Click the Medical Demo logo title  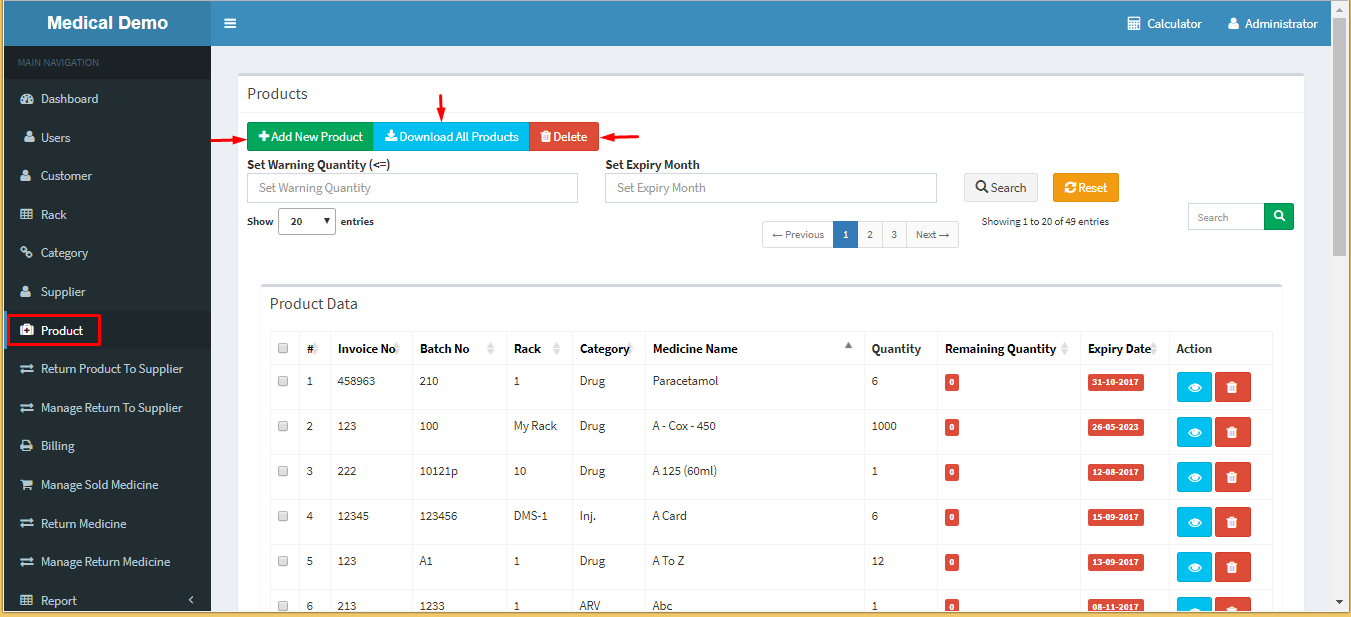click(108, 23)
